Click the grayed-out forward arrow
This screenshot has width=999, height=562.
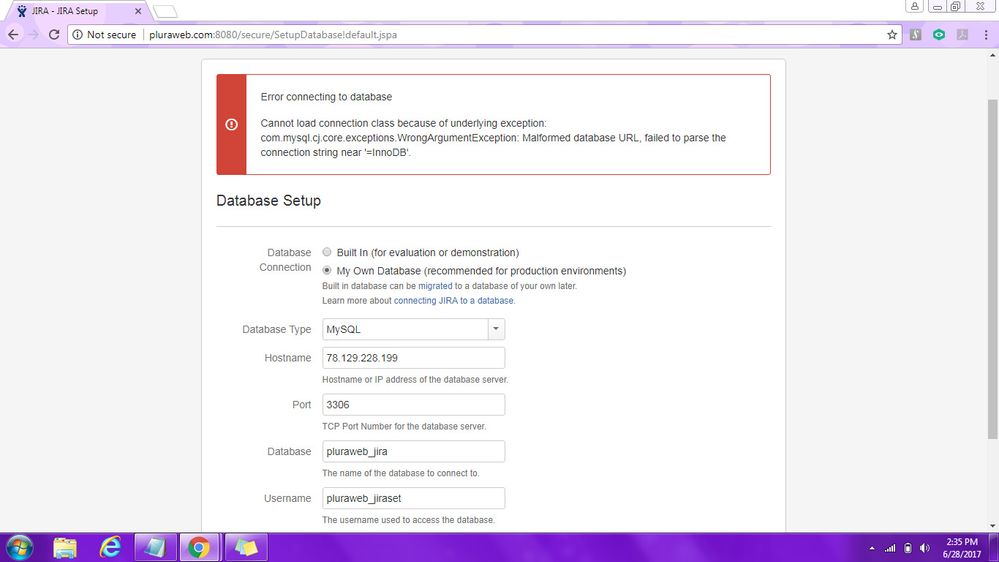point(34,34)
